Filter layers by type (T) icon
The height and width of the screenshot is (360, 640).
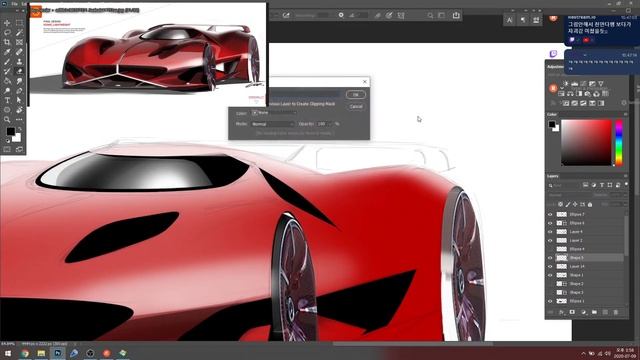coord(602,185)
